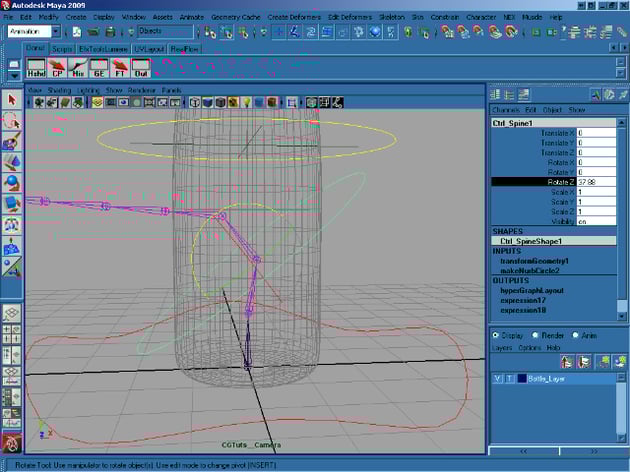Click the Hshd shelf icon

[x=34, y=70]
